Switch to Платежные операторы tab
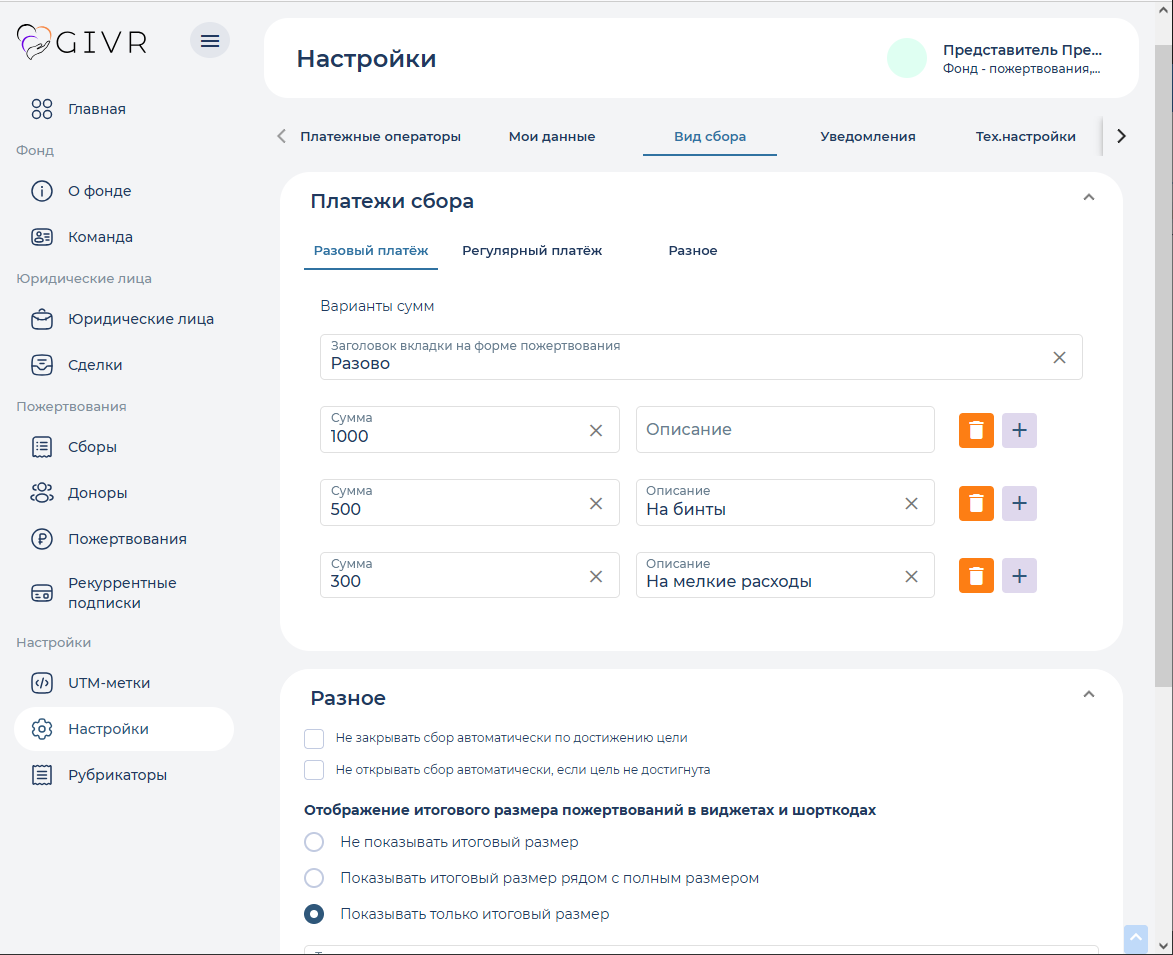 pyautogui.click(x=380, y=137)
